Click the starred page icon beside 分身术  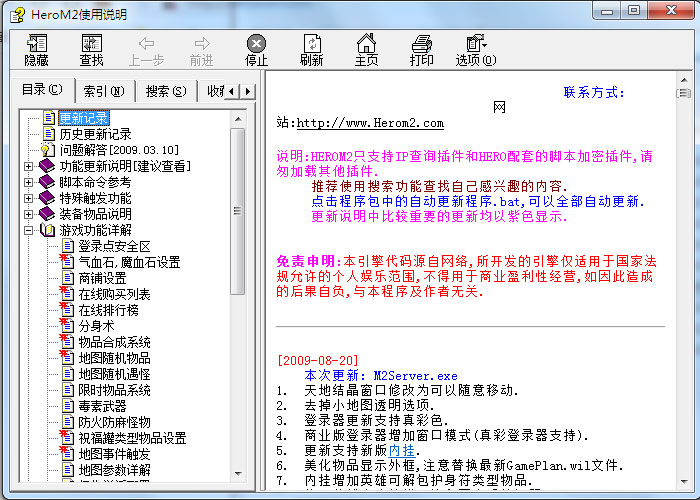click(67, 326)
